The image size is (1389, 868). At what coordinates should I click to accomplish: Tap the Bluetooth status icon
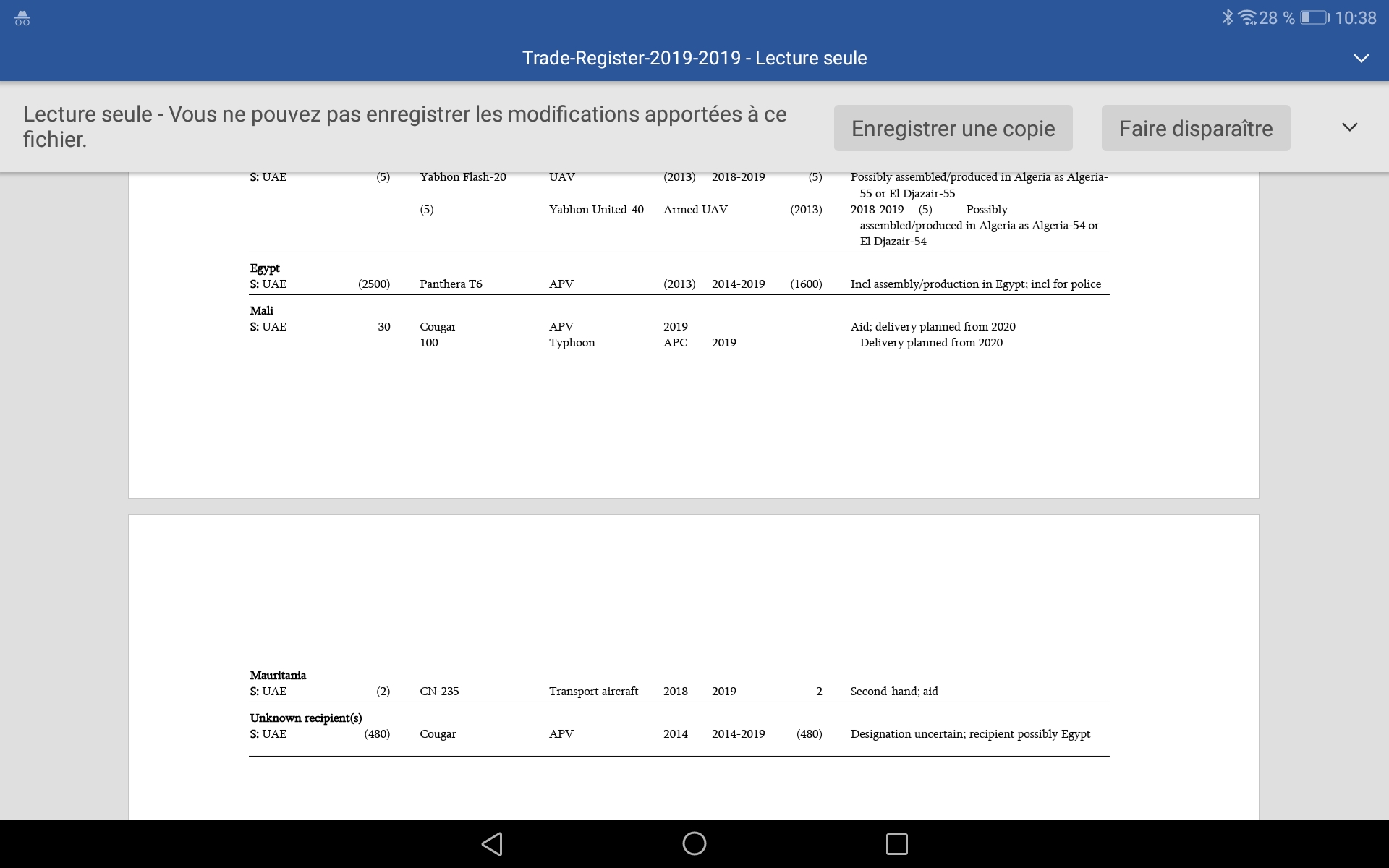(1227, 17)
